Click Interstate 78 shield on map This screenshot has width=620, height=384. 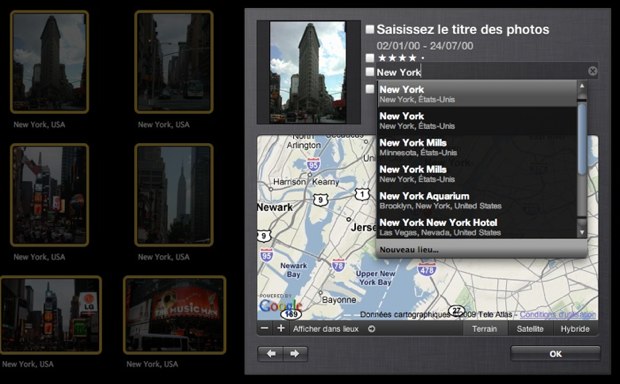point(338,265)
